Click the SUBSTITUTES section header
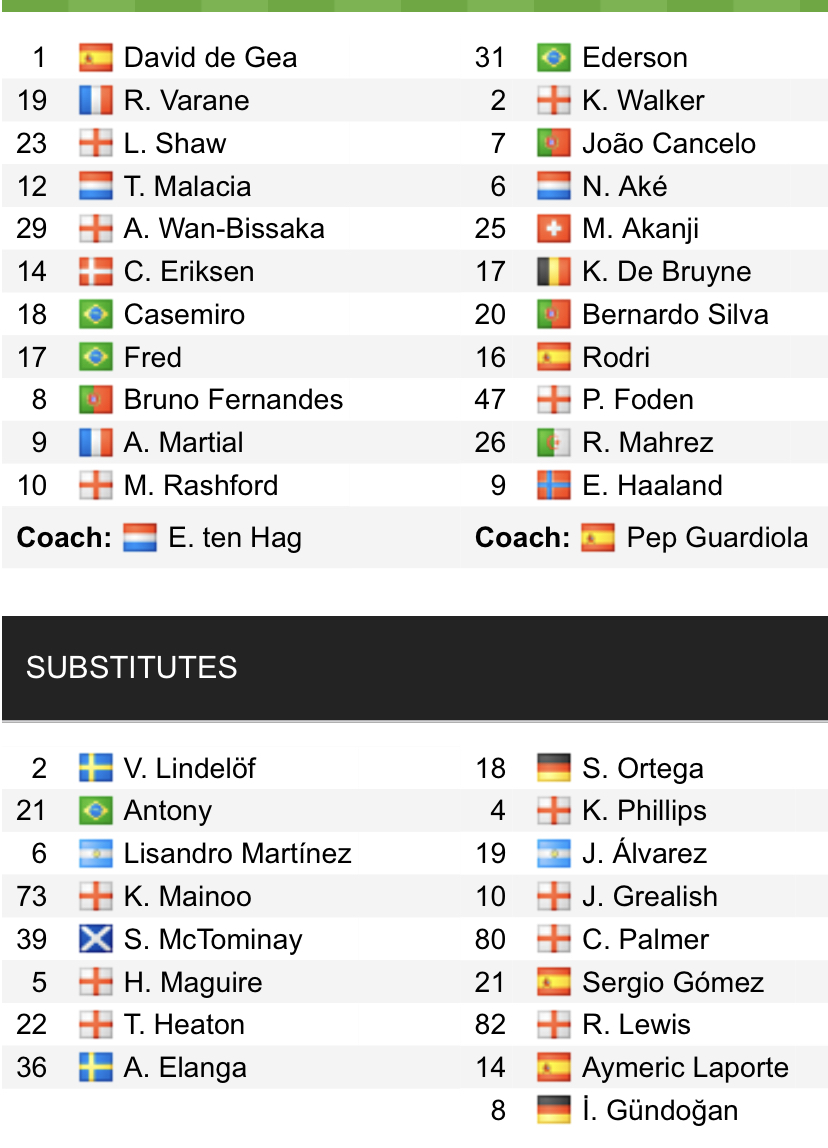 132,668
